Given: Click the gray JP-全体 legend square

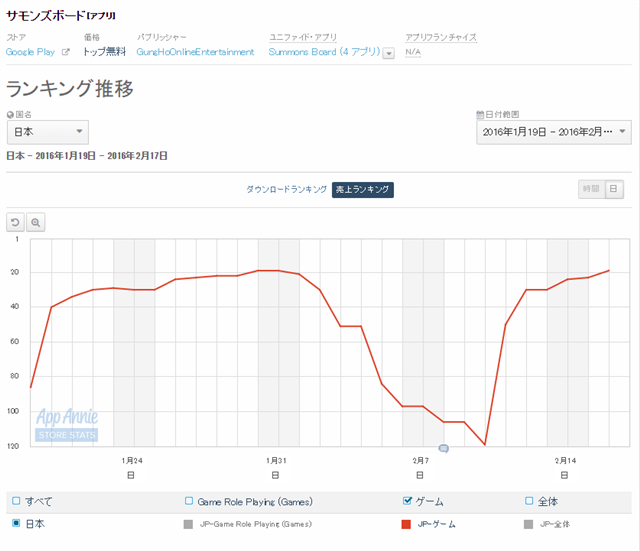Looking at the screenshot, I should pyautogui.click(x=528, y=523).
